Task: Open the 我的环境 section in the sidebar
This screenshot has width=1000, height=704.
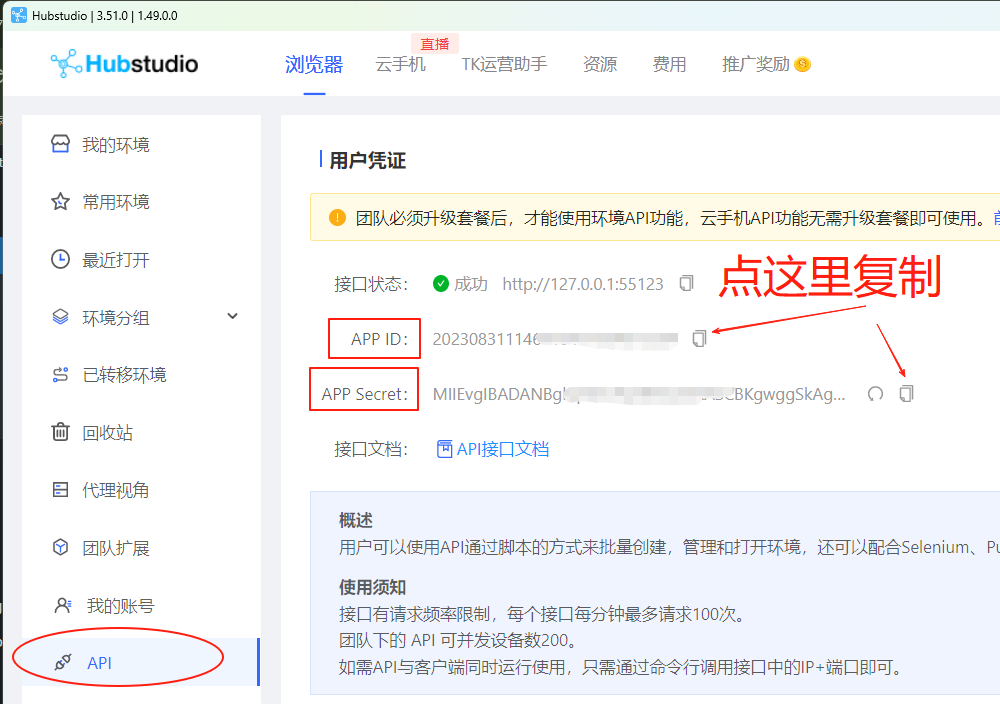Action: click(x=120, y=144)
